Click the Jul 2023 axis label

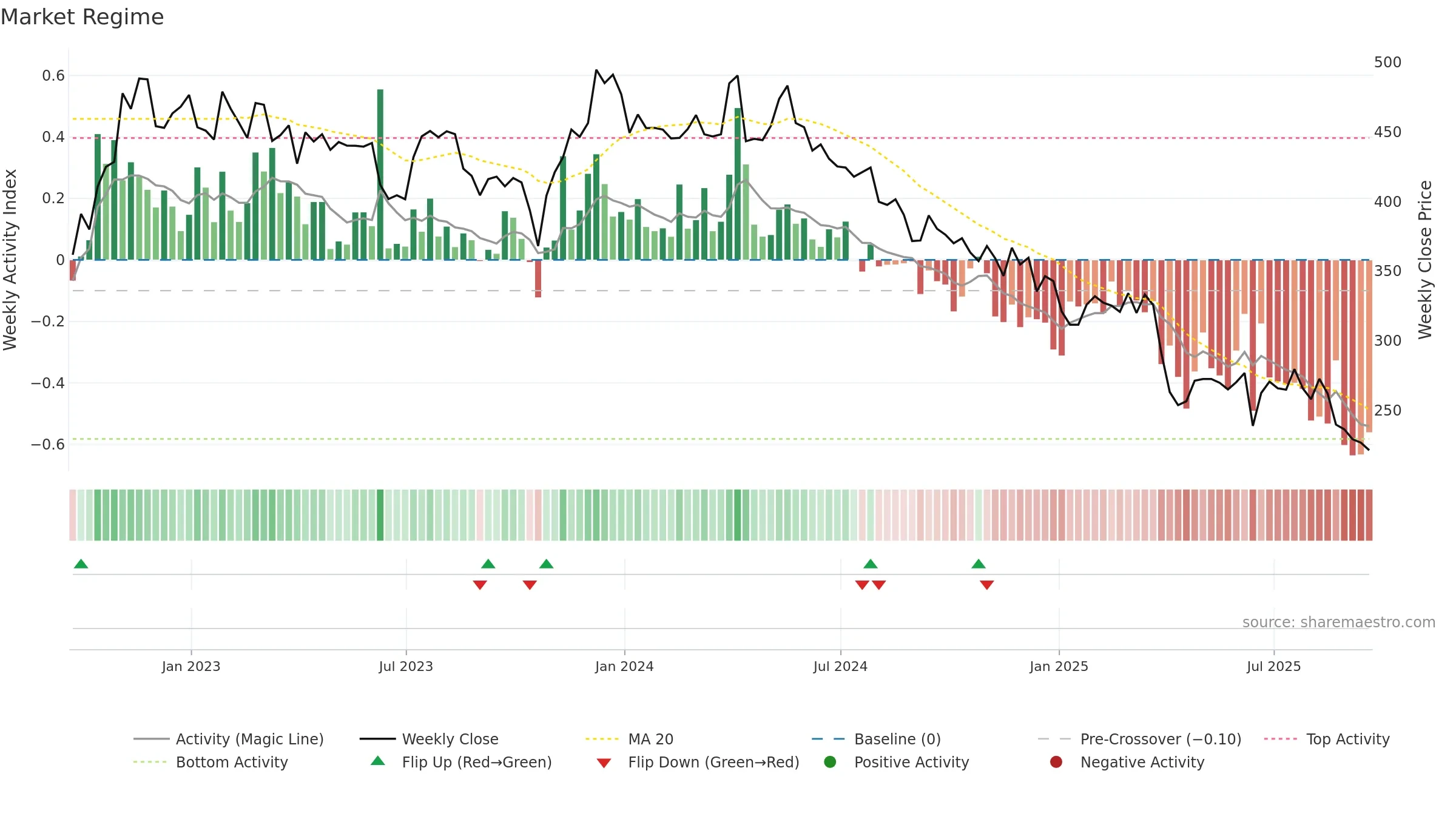406,666
